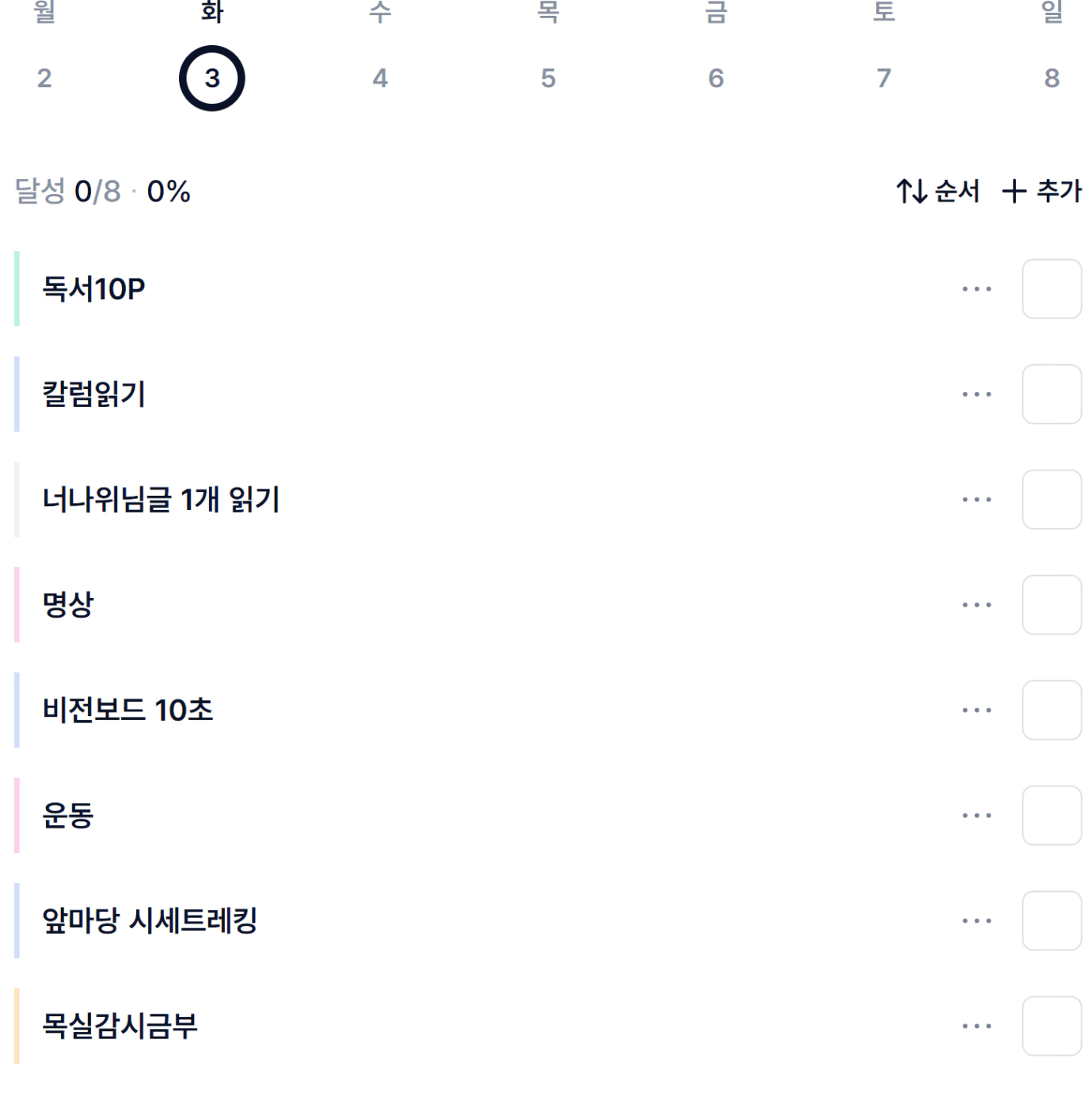This screenshot has width=1092, height=1093.
Task: Open three-dot menu for 운동
Action: click(976, 816)
